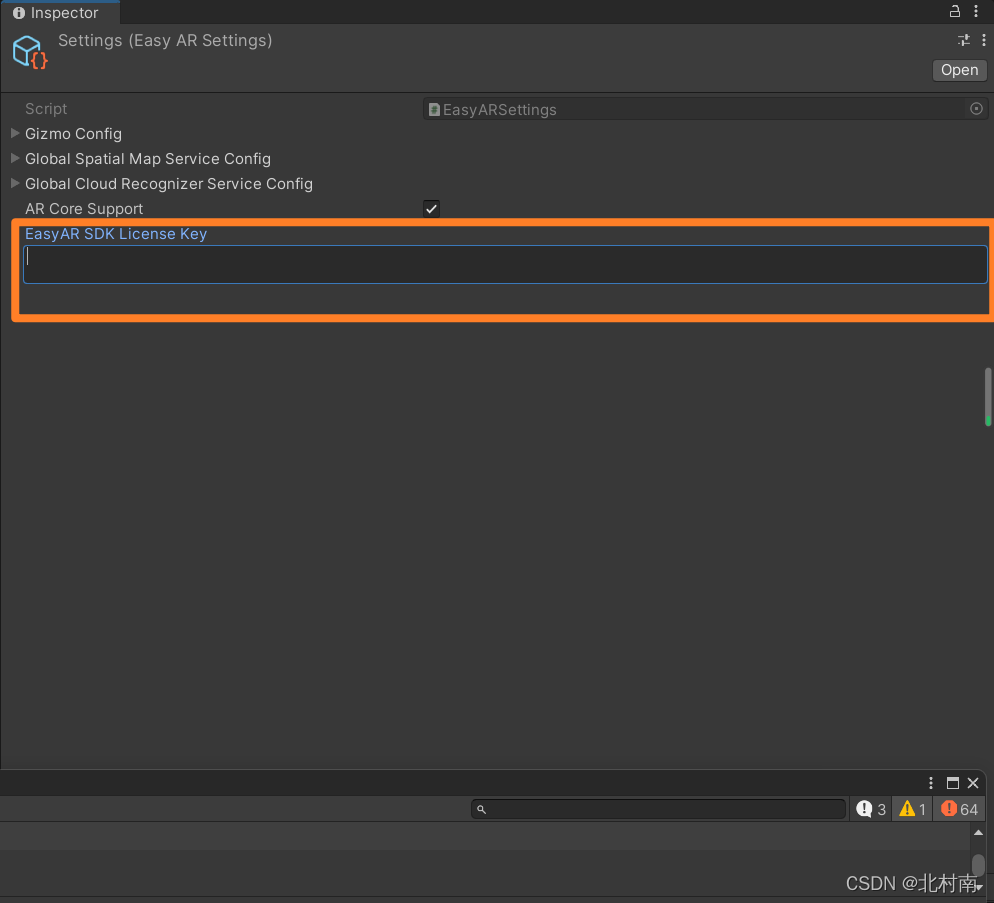
Task: Click the Easy AR Settings asset icon
Action: [30, 52]
